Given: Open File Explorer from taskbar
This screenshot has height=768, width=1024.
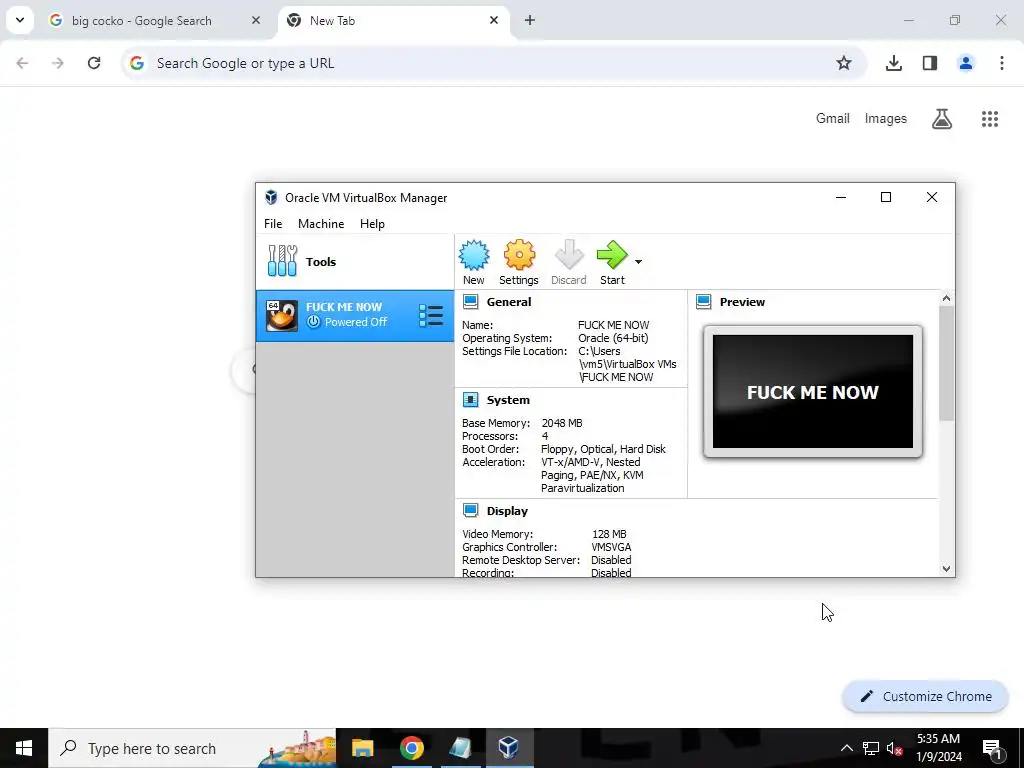Looking at the screenshot, I should pos(362,748).
